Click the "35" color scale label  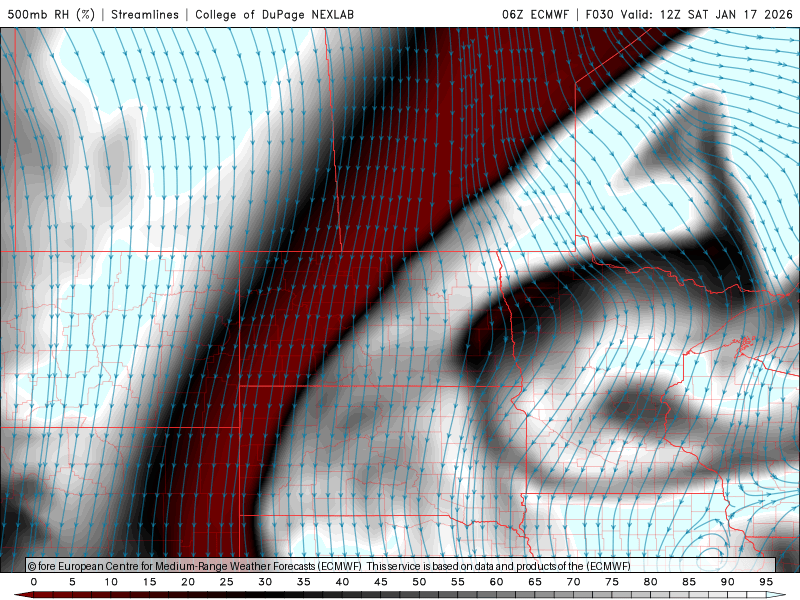click(x=304, y=582)
